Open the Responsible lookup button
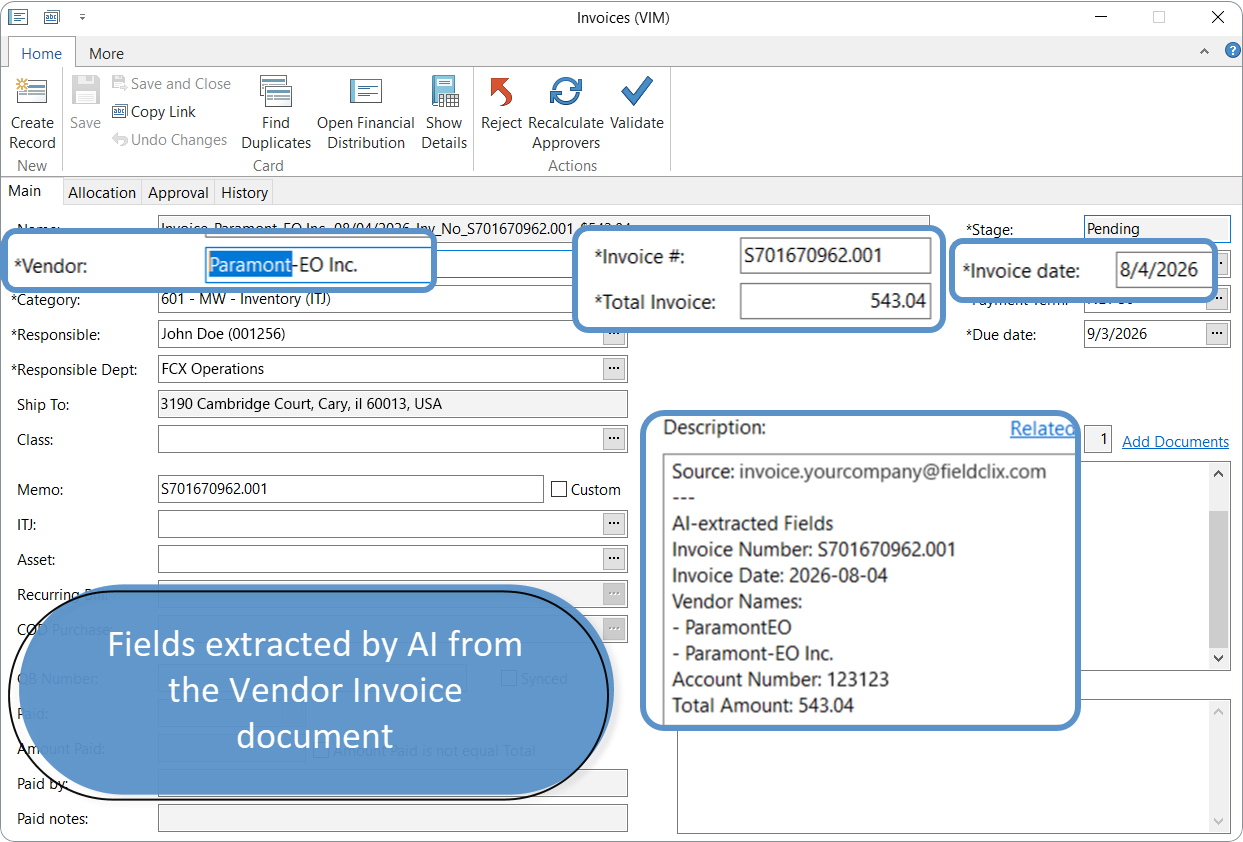Screen dimensions: 1243x842 [x=614, y=334]
